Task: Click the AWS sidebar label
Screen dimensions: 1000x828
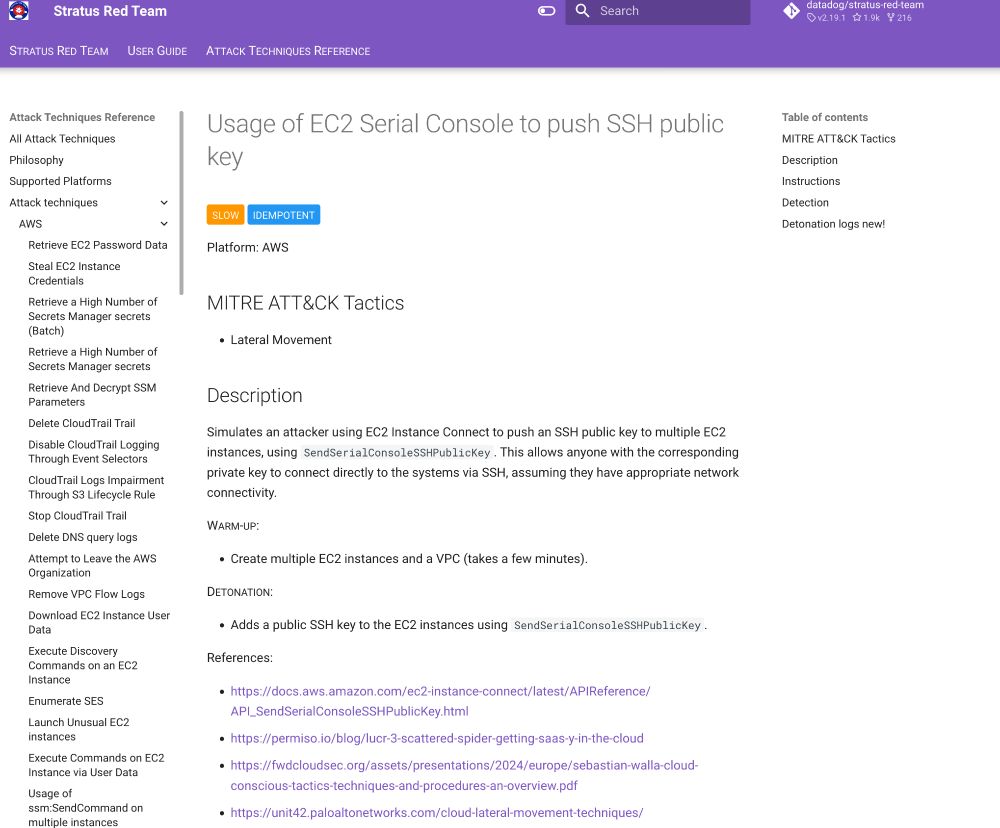Action: point(30,224)
